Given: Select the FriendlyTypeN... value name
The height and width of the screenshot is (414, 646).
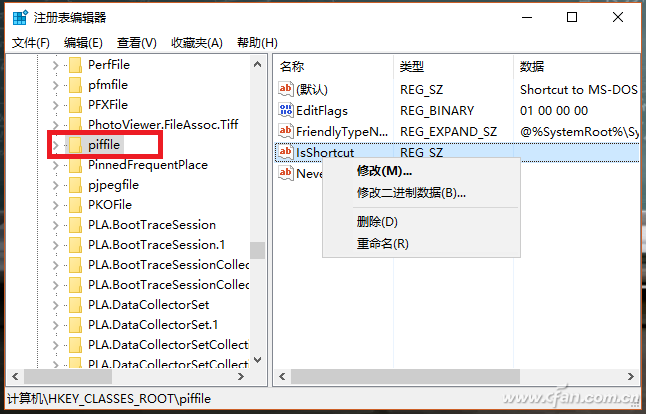Looking at the screenshot, I should 342,131.
